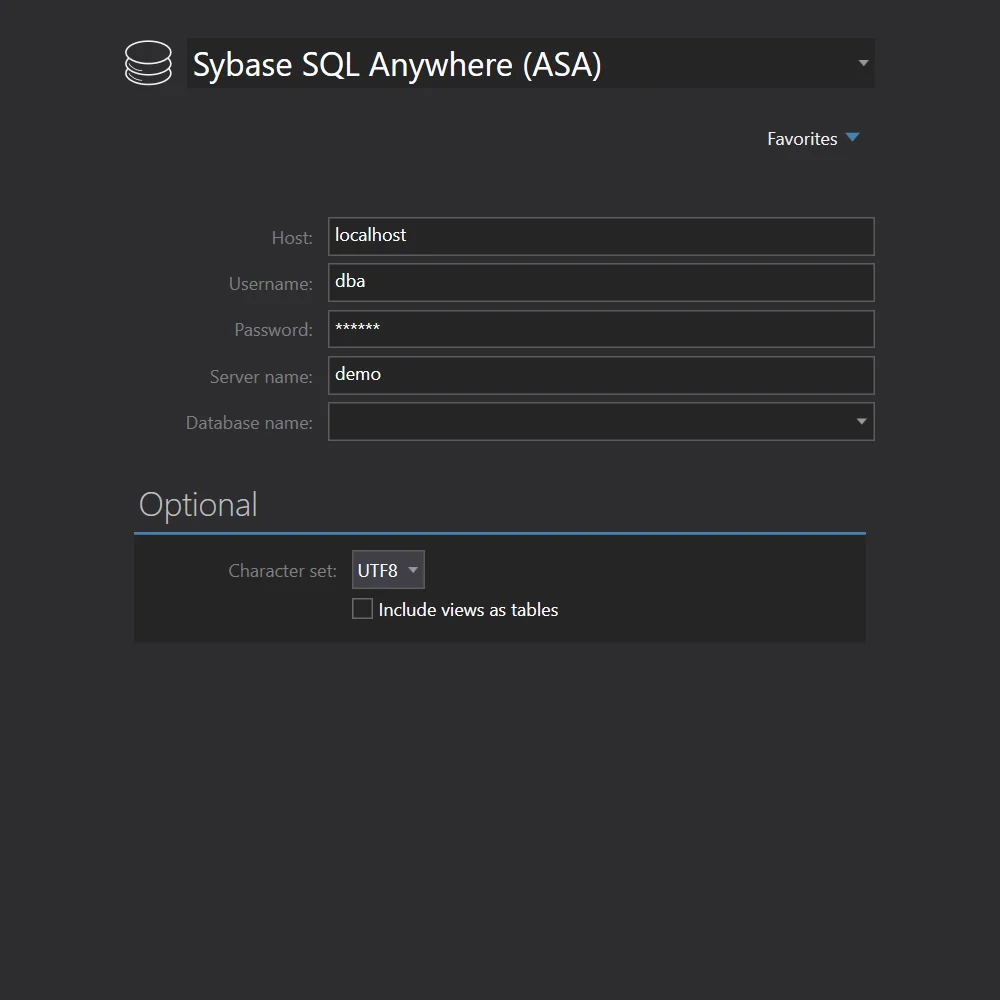Click the Server name field showing demo

(x=600, y=374)
